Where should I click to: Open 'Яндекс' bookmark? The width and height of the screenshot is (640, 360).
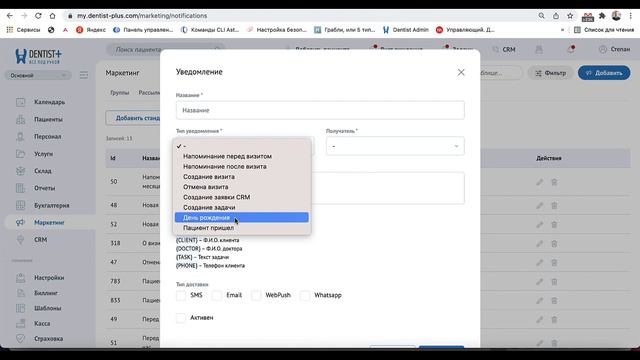91,30
